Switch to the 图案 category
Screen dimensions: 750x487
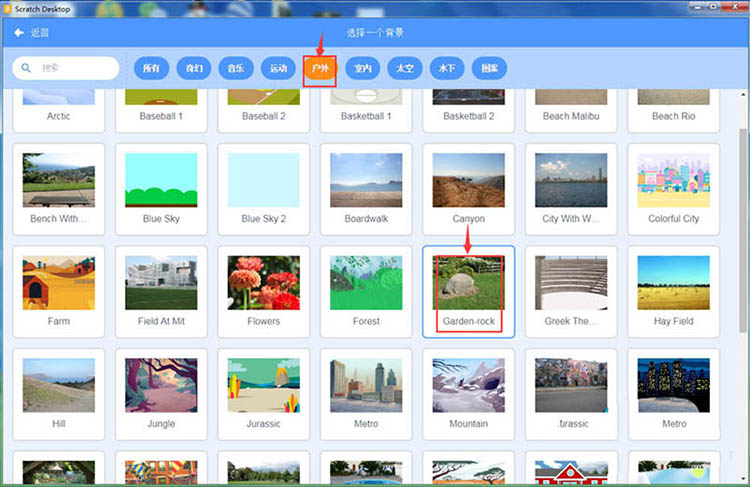[x=489, y=68]
